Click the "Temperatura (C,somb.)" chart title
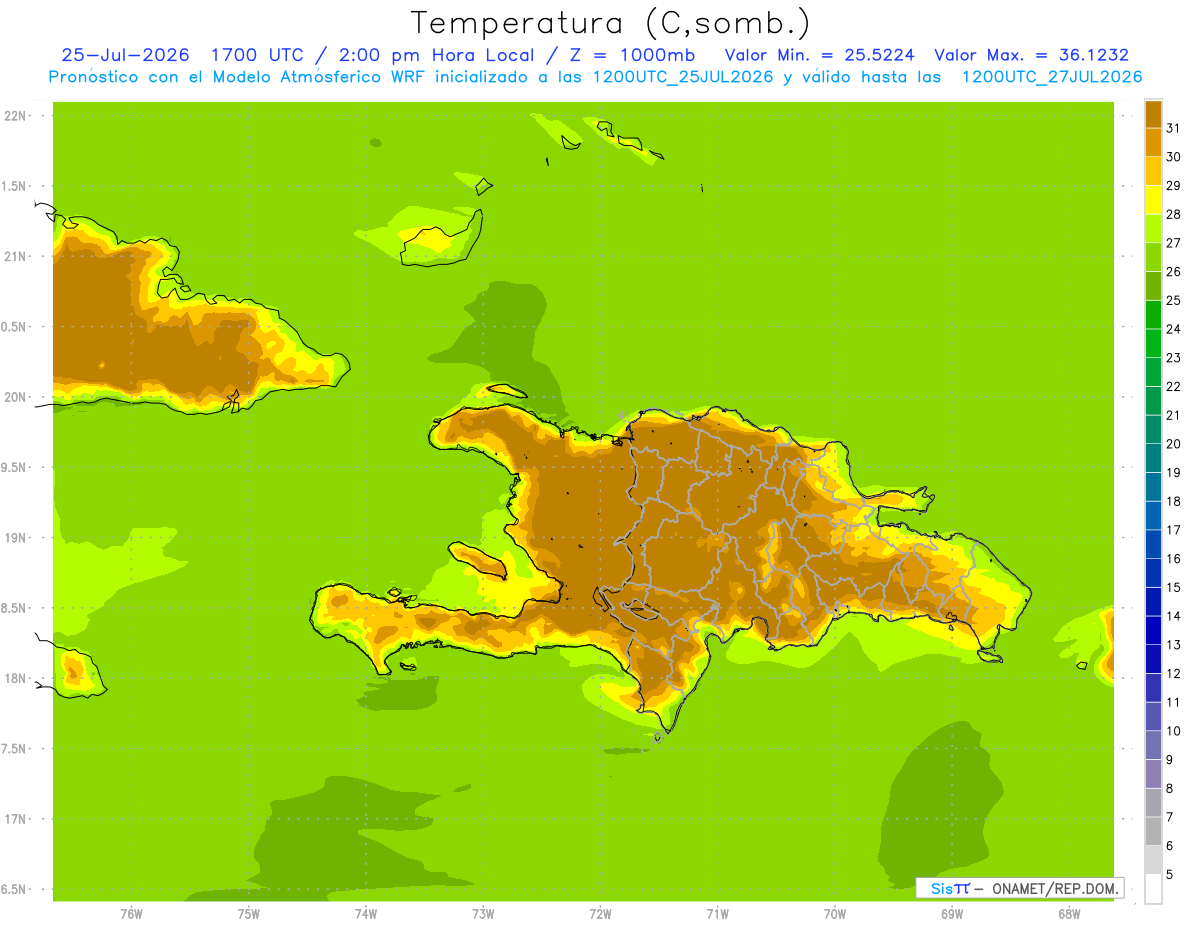Viewport: 1200px width, 927px height. (610, 23)
